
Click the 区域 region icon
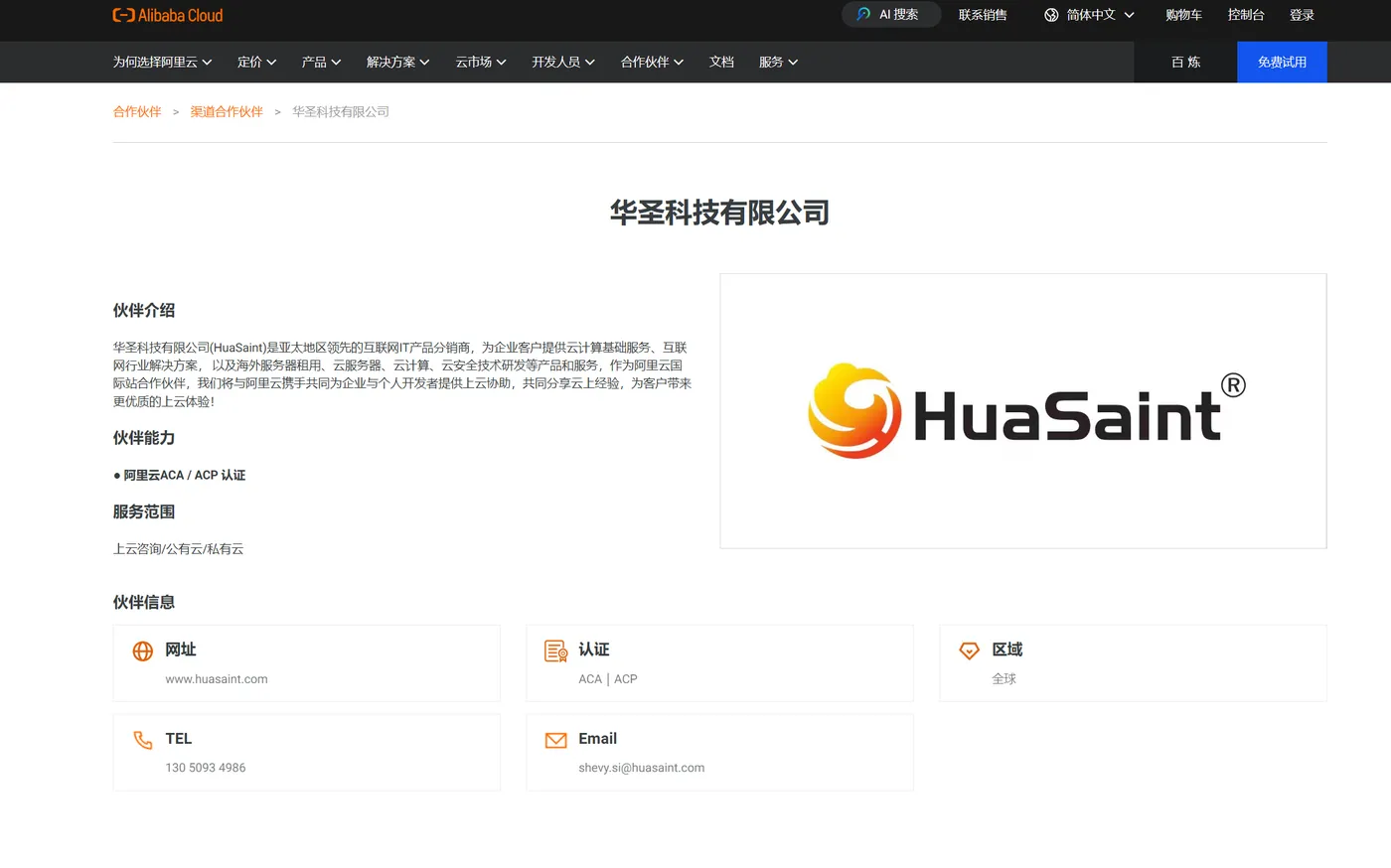coord(970,651)
